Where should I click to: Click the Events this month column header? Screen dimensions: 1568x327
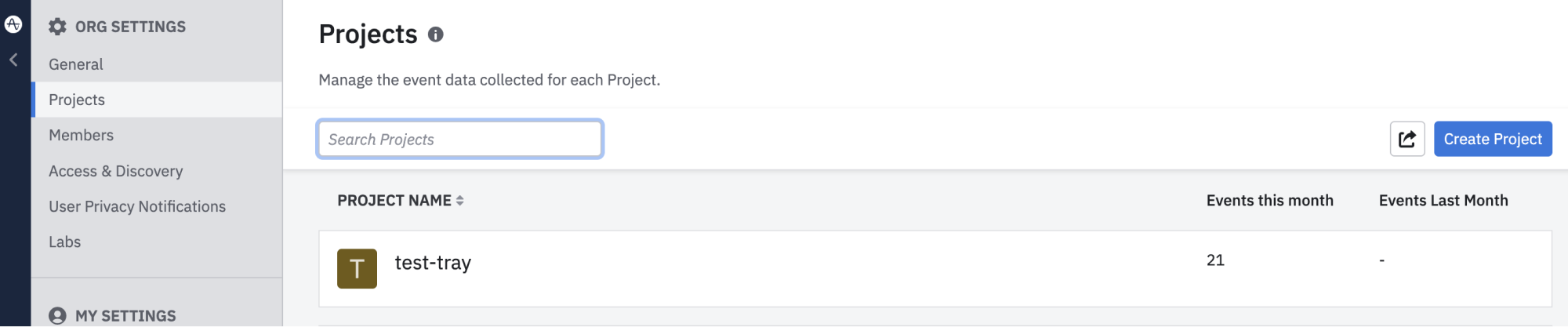(1269, 201)
